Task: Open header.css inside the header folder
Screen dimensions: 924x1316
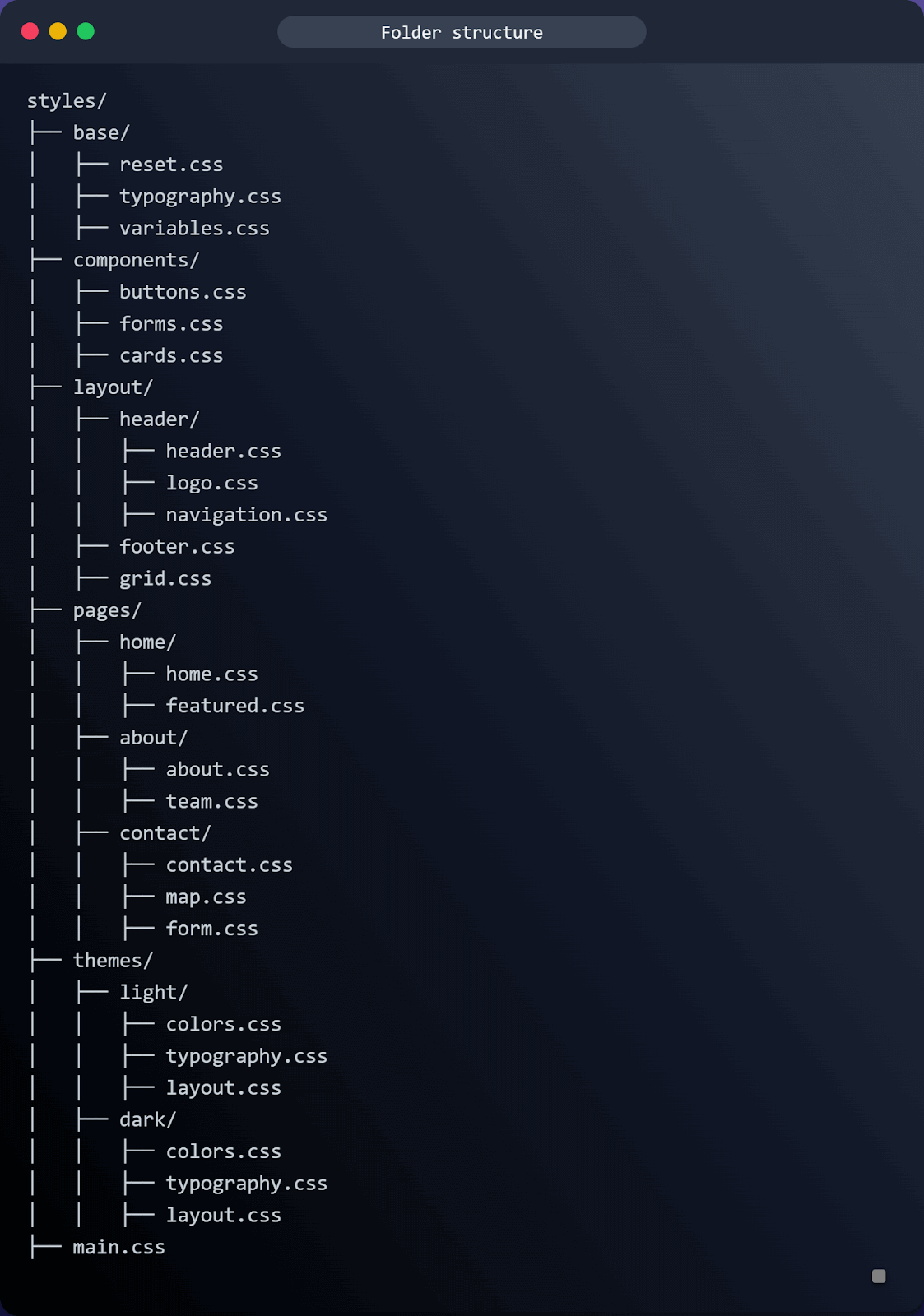Action: coord(223,451)
